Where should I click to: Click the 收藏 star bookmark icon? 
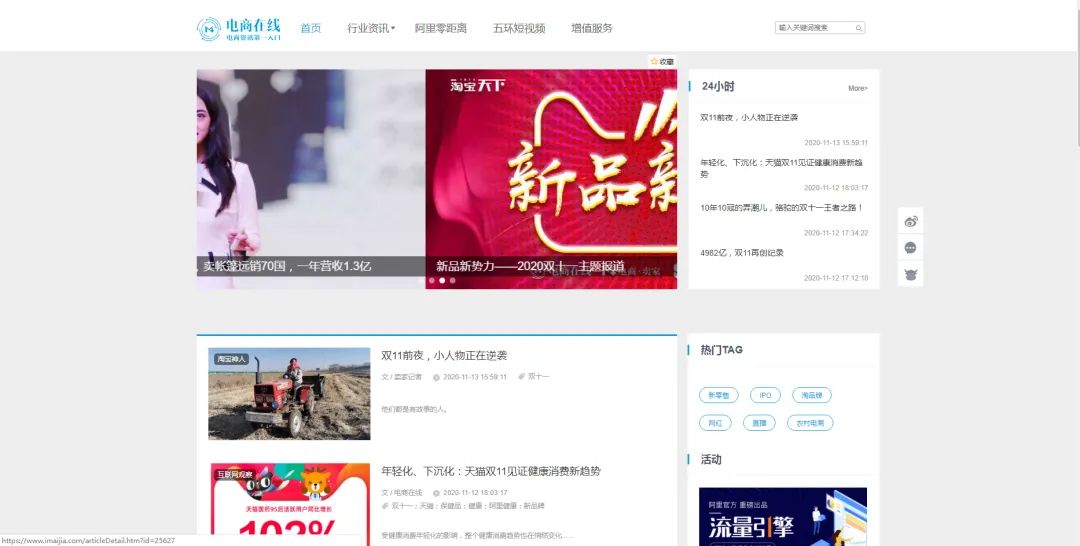(654, 61)
